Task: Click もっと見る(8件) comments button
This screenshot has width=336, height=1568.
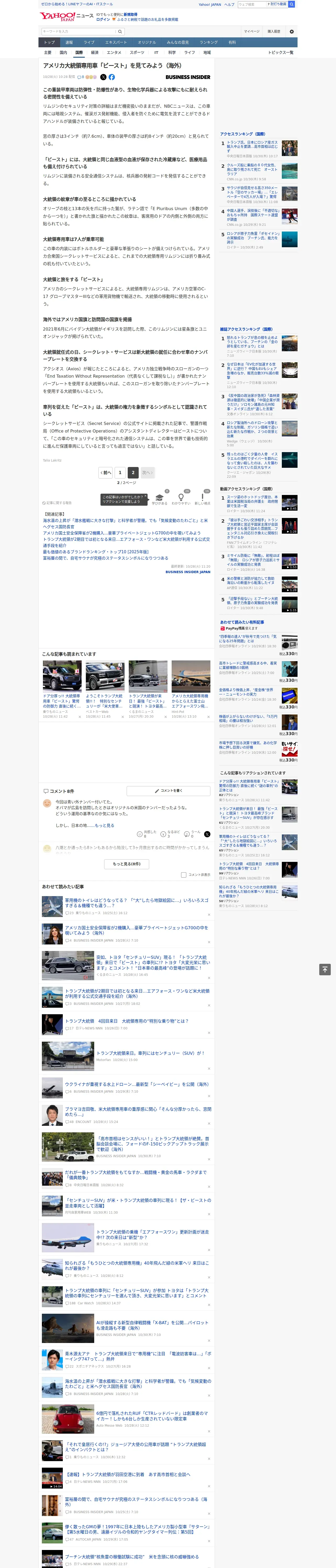Action: (127, 864)
